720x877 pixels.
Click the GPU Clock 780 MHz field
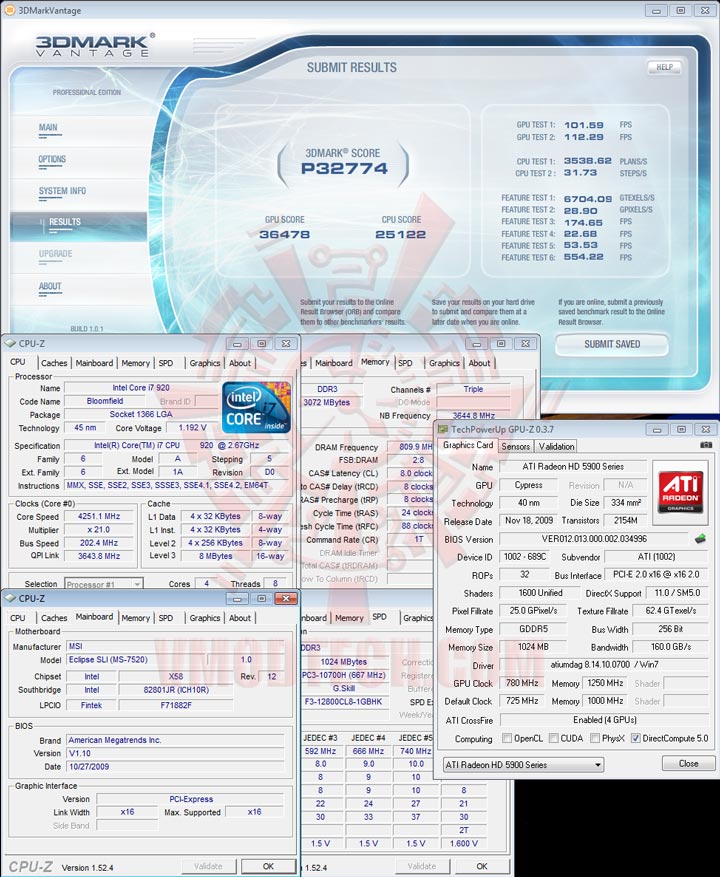tap(522, 683)
